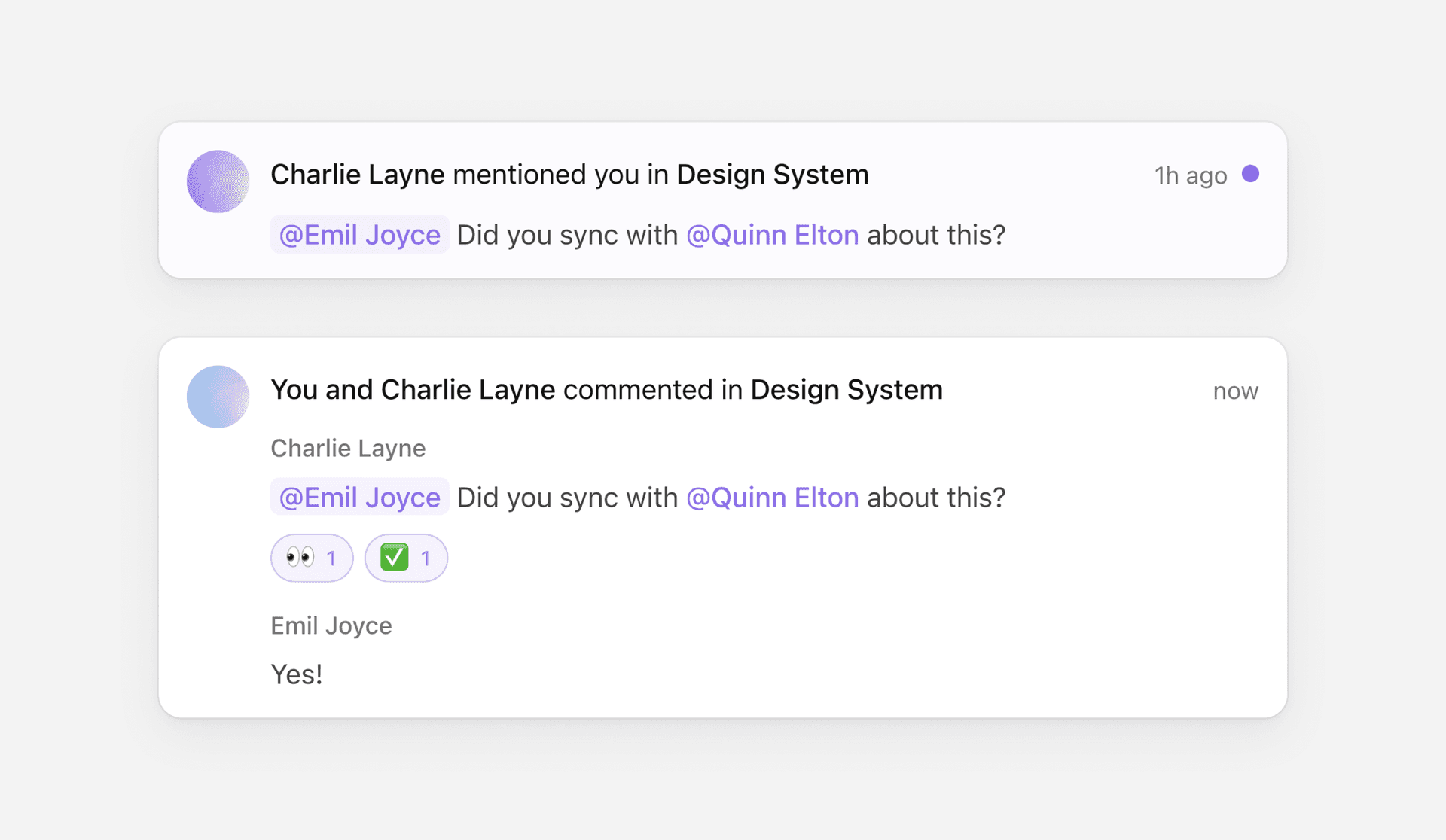Screen dimensions: 1446x840
Task: Click gray Charlie Layne author label above comment
Action: (x=348, y=449)
